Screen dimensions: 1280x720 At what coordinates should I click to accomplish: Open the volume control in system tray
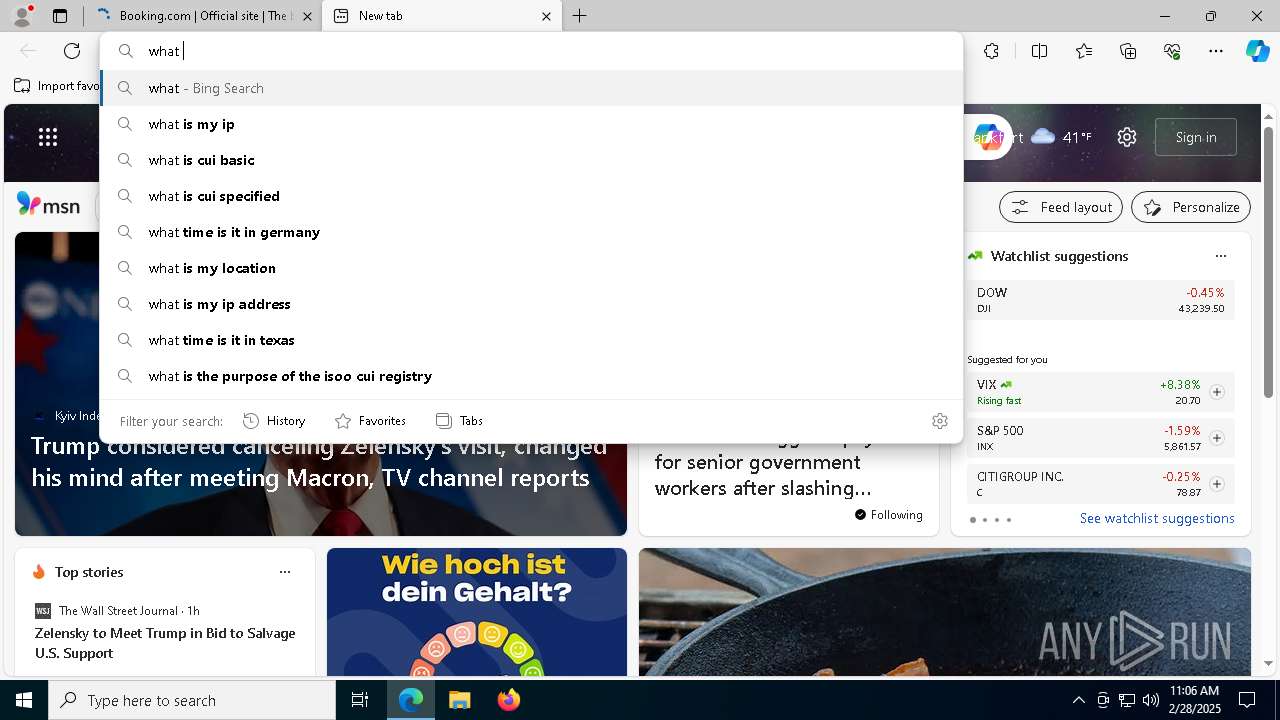click(1150, 700)
